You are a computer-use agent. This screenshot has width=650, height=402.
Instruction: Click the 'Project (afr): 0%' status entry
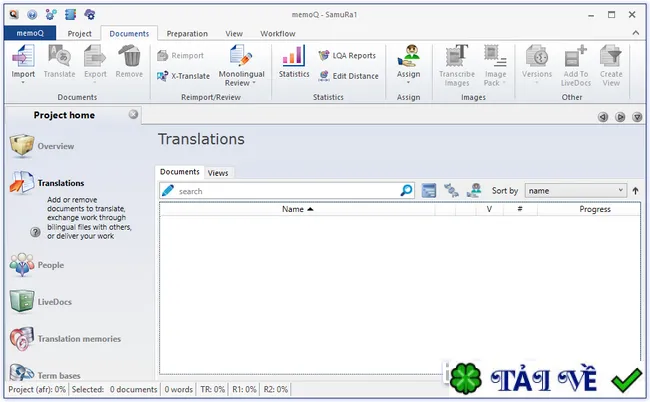[37, 390]
